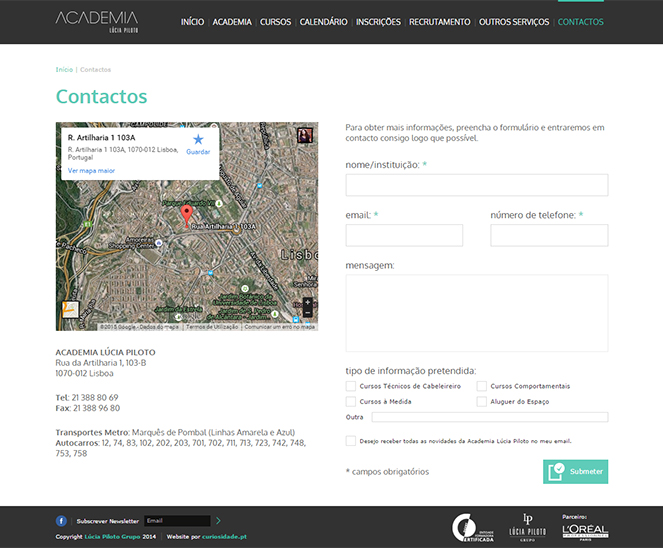
Task: Tick the receive news by email checkbox
Action: pyautogui.click(x=351, y=441)
